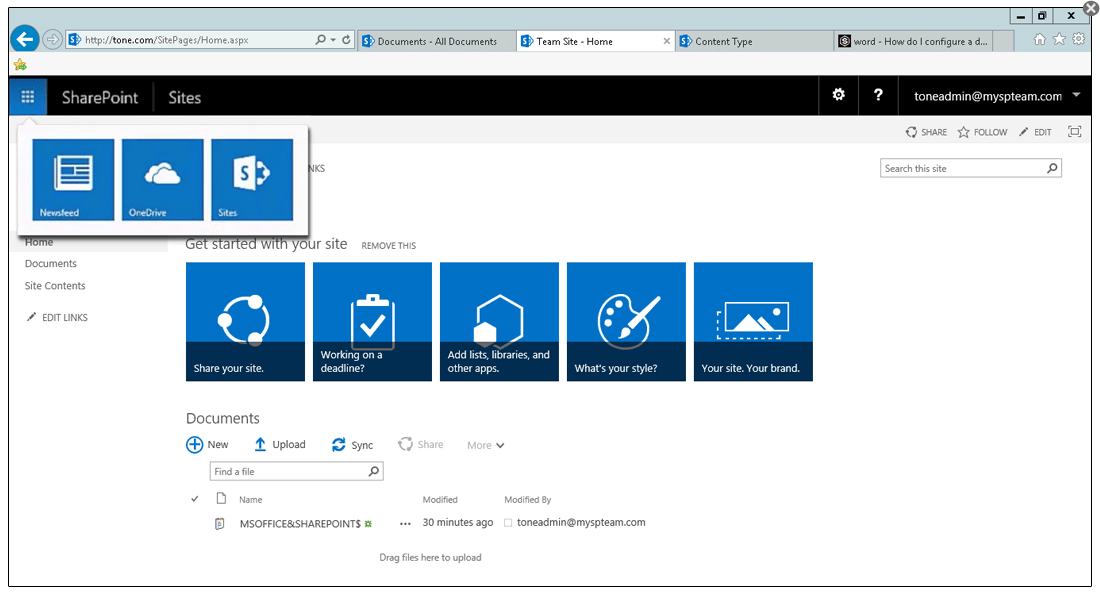The height and width of the screenshot is (595, 1100).
Task: Open the address bar dropdown arrow
Action: point(333,40)
